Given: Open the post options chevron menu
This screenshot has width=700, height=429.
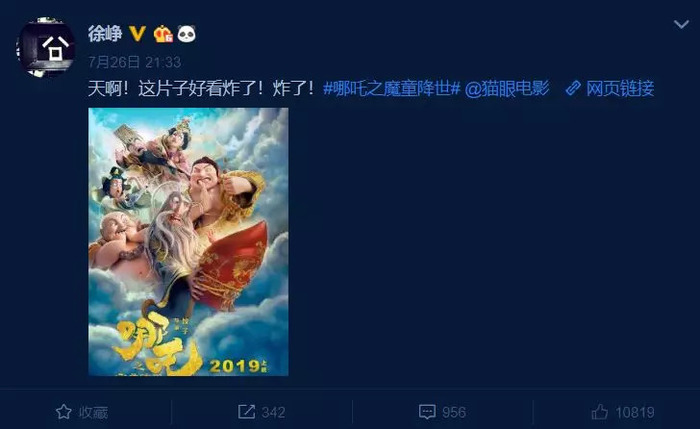Looking at the screenshot, I should [x=681, y=25].
